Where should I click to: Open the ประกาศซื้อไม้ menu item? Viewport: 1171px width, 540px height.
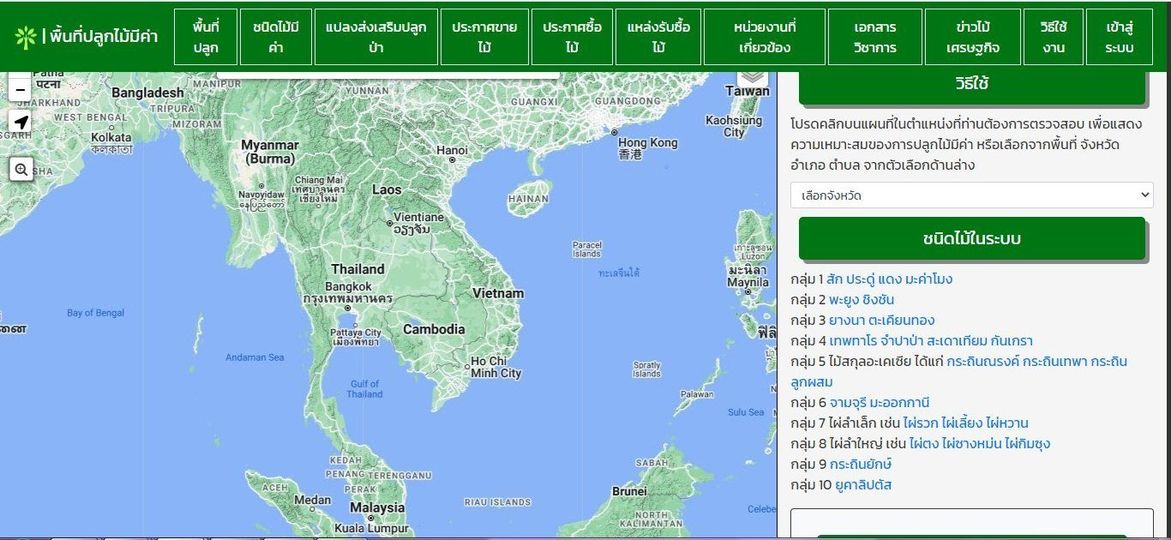572,37
